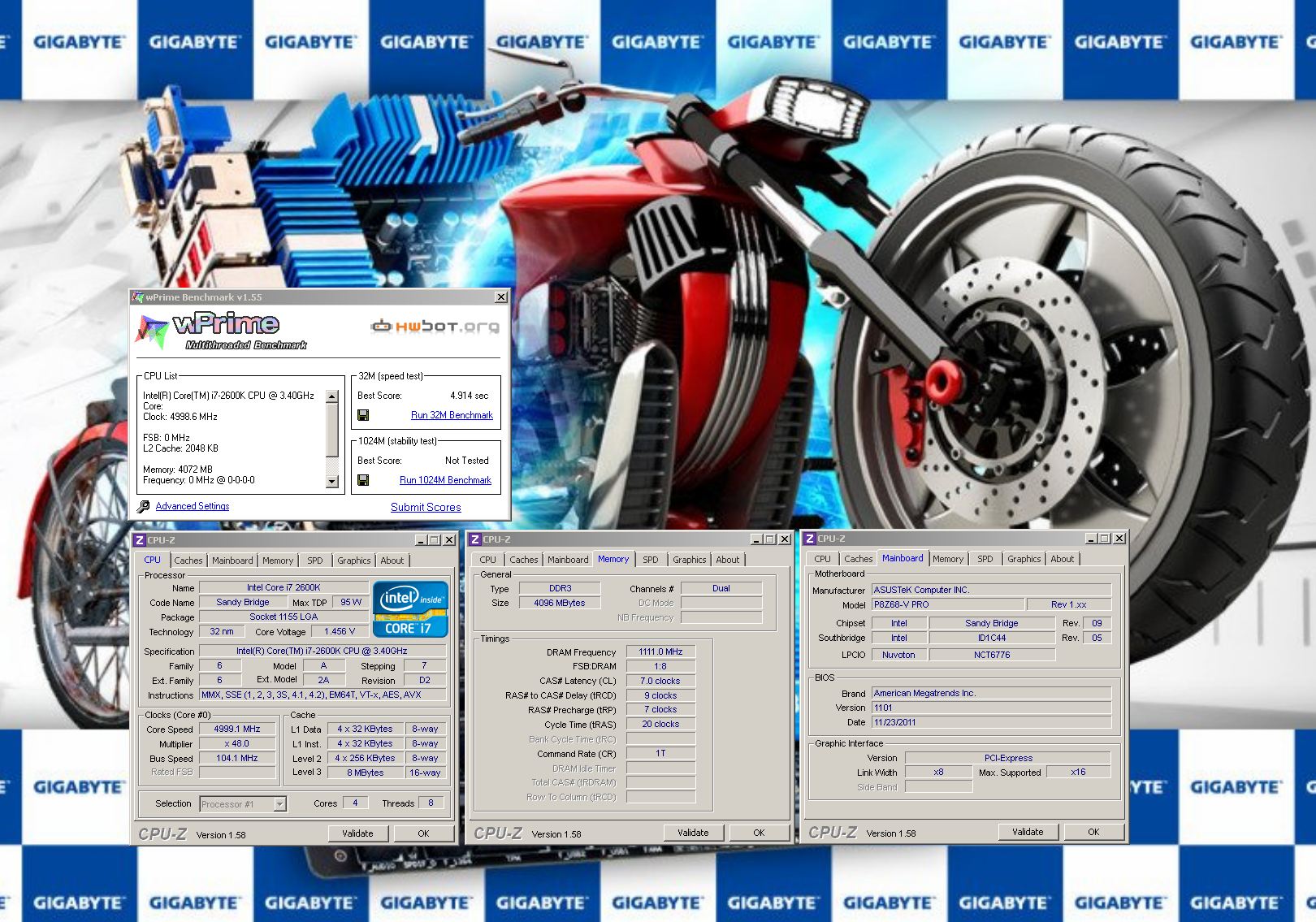Open Memory tab in Mainboard window
1316x922 pixels.
[x=948, y=559]
